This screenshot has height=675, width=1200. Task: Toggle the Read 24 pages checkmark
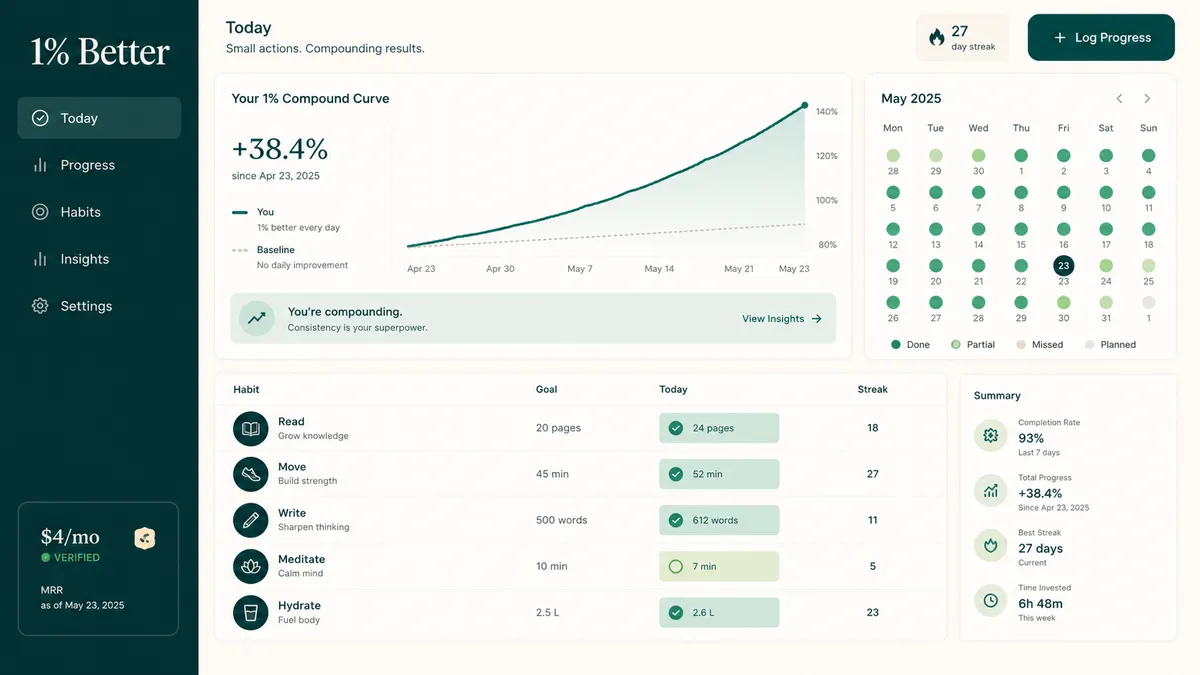click(676, 428)
